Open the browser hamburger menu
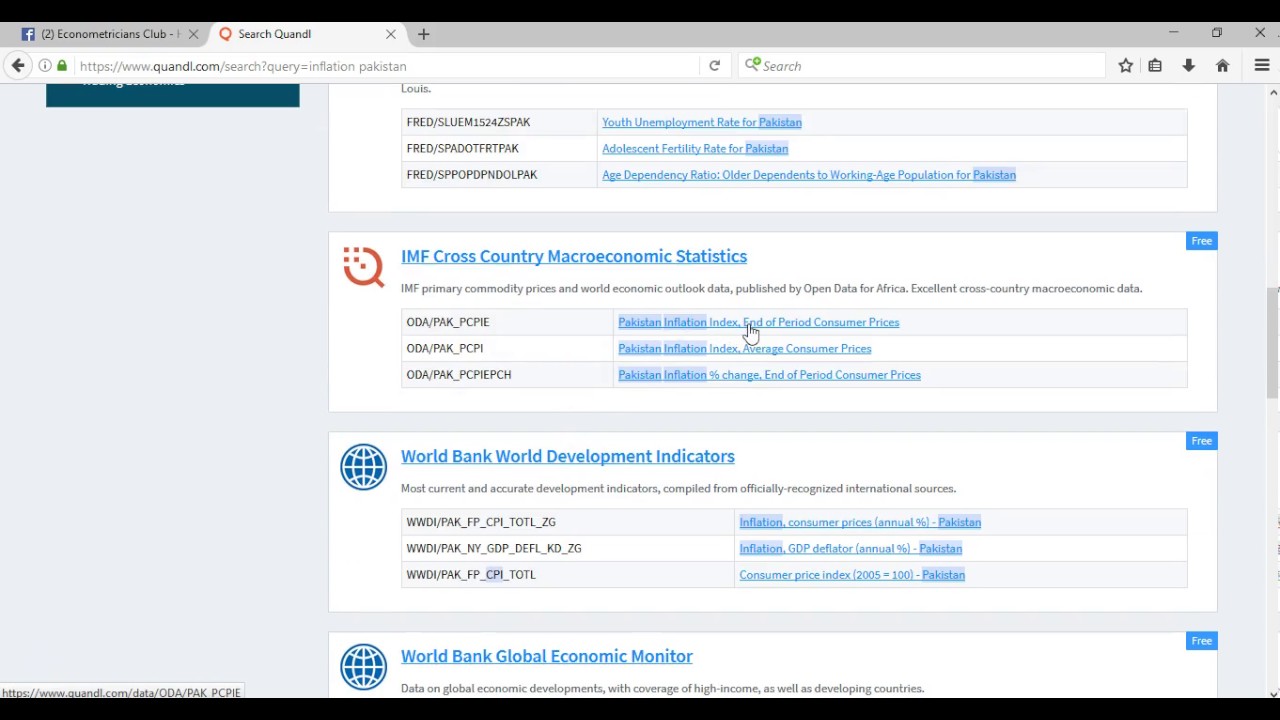The height and width of the screenshot is (720, 1280). point(1262,66)
